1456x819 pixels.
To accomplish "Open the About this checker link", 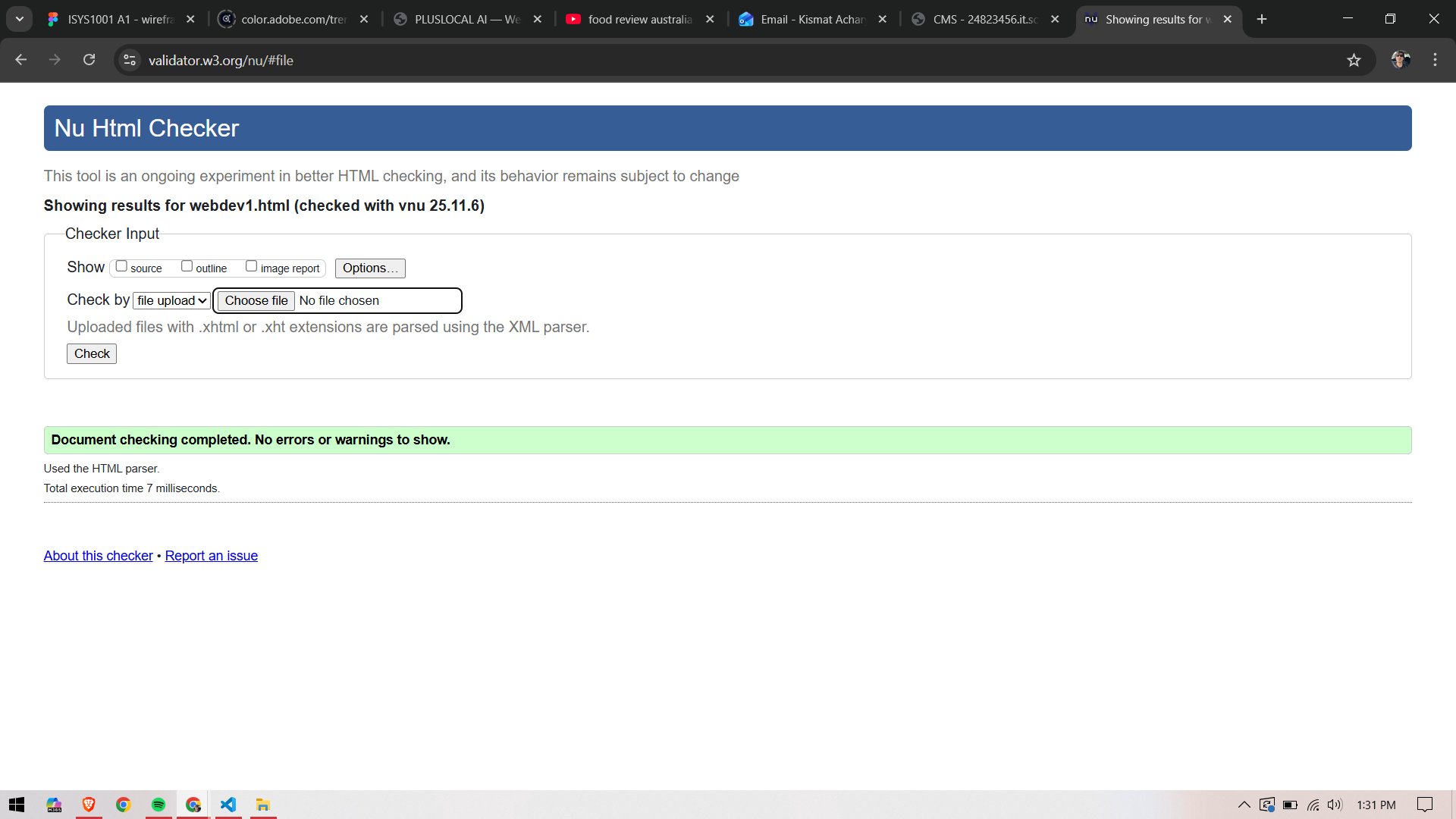I will click(98, 556).
